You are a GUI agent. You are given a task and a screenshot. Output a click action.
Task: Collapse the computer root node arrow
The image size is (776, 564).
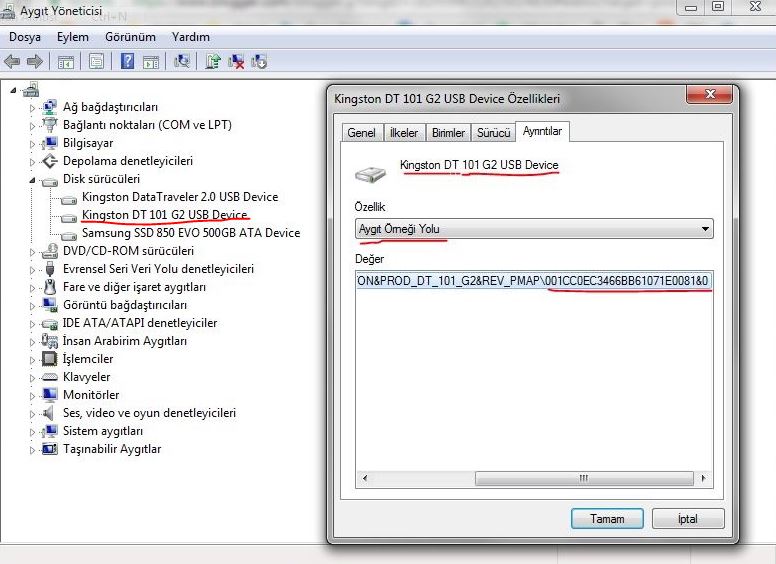[13, 91]
